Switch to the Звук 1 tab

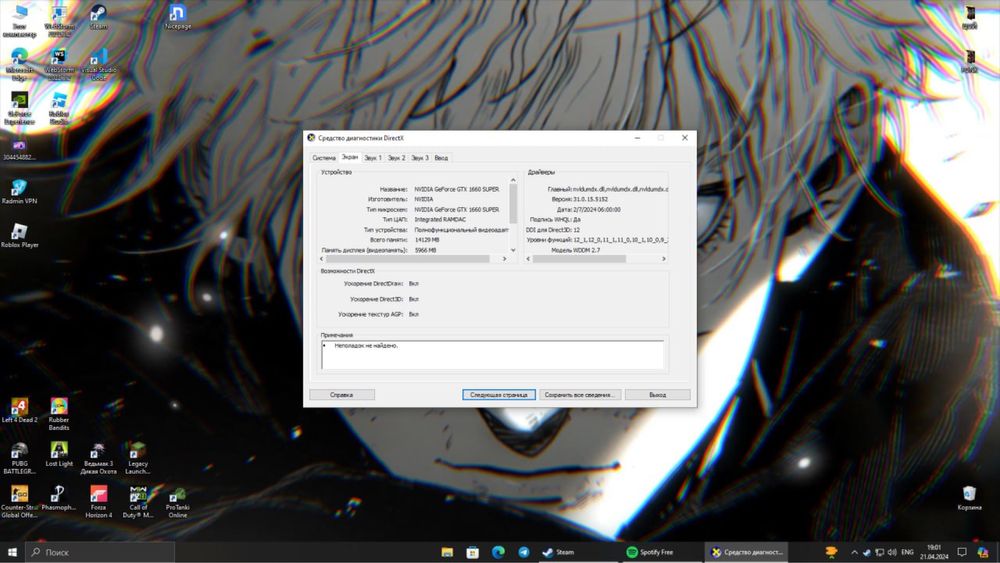pyautogui.click(x=373, y=157)
